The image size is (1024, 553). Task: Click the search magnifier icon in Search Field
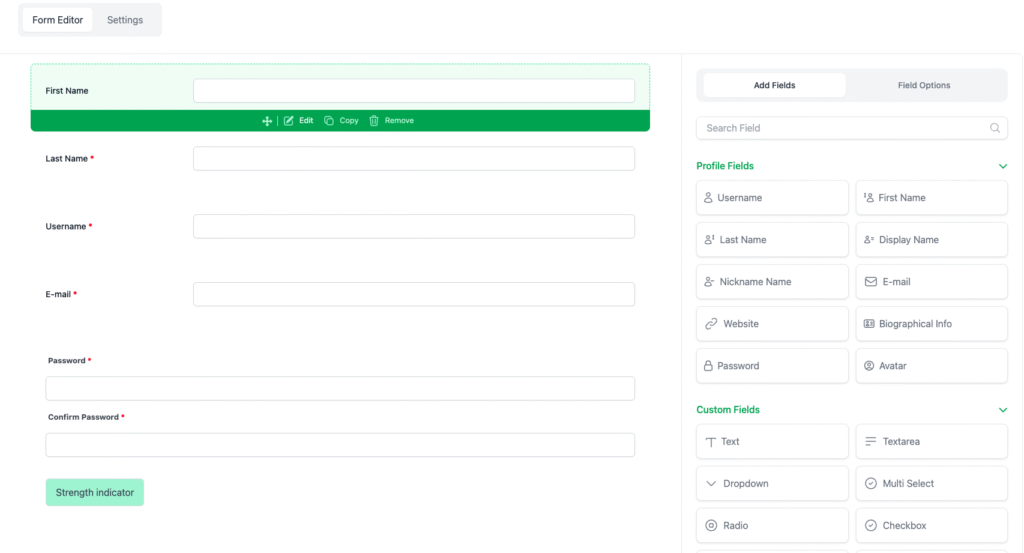click(x=995, y=128)
